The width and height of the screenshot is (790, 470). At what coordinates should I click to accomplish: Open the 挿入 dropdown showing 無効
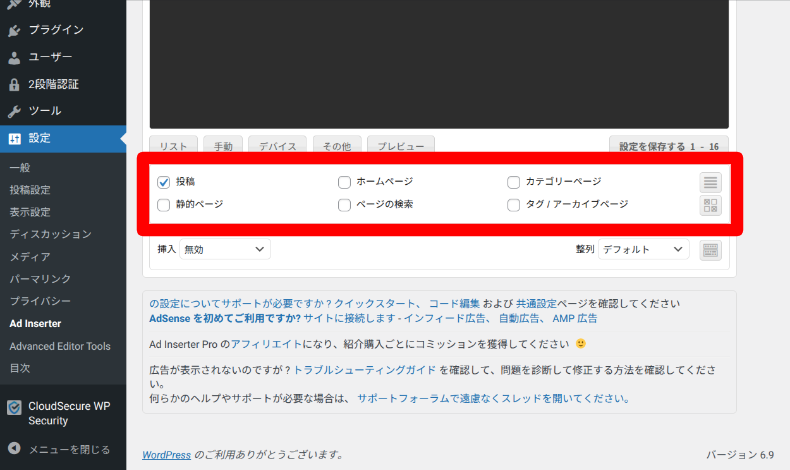tap(225, 249)
